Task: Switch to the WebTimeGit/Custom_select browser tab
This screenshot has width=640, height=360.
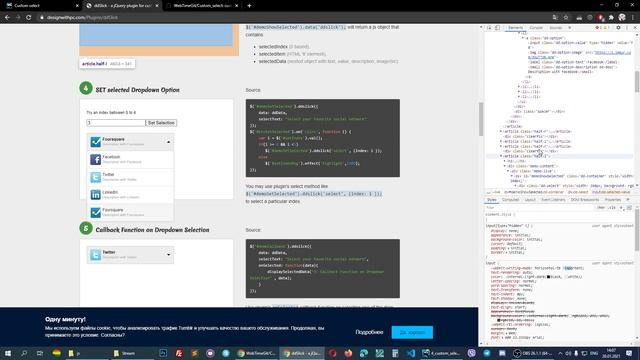Action: pos(203,6)
